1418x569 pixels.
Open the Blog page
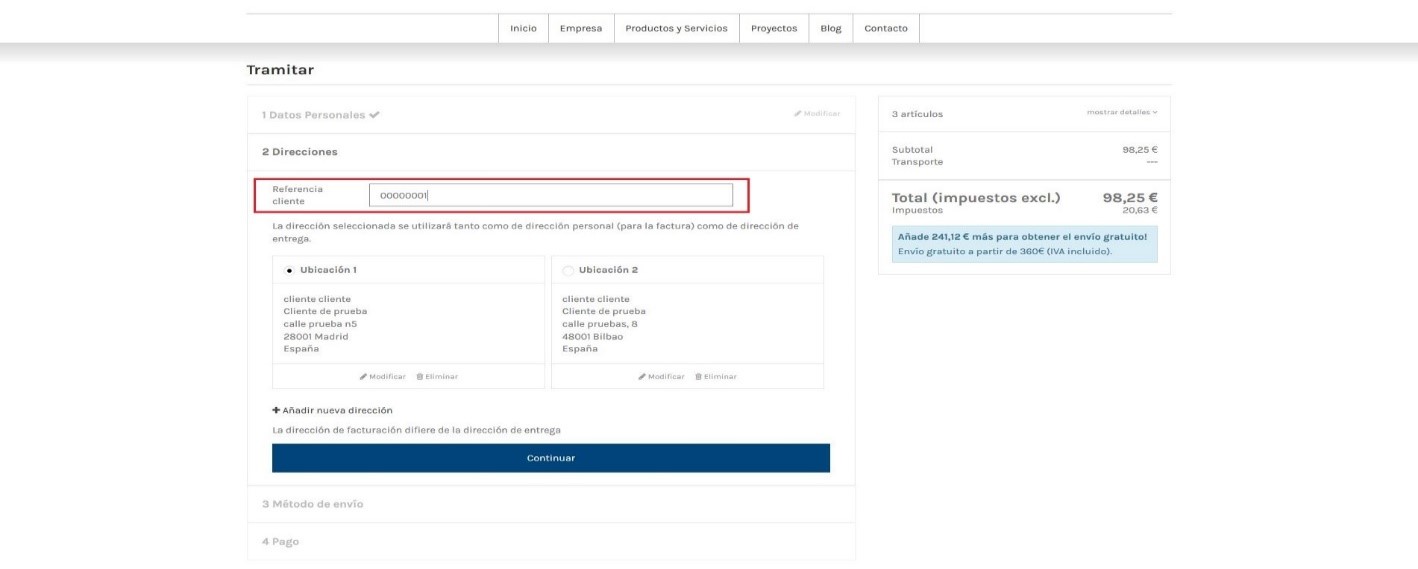pyautogui.click(x=831, y=28)
